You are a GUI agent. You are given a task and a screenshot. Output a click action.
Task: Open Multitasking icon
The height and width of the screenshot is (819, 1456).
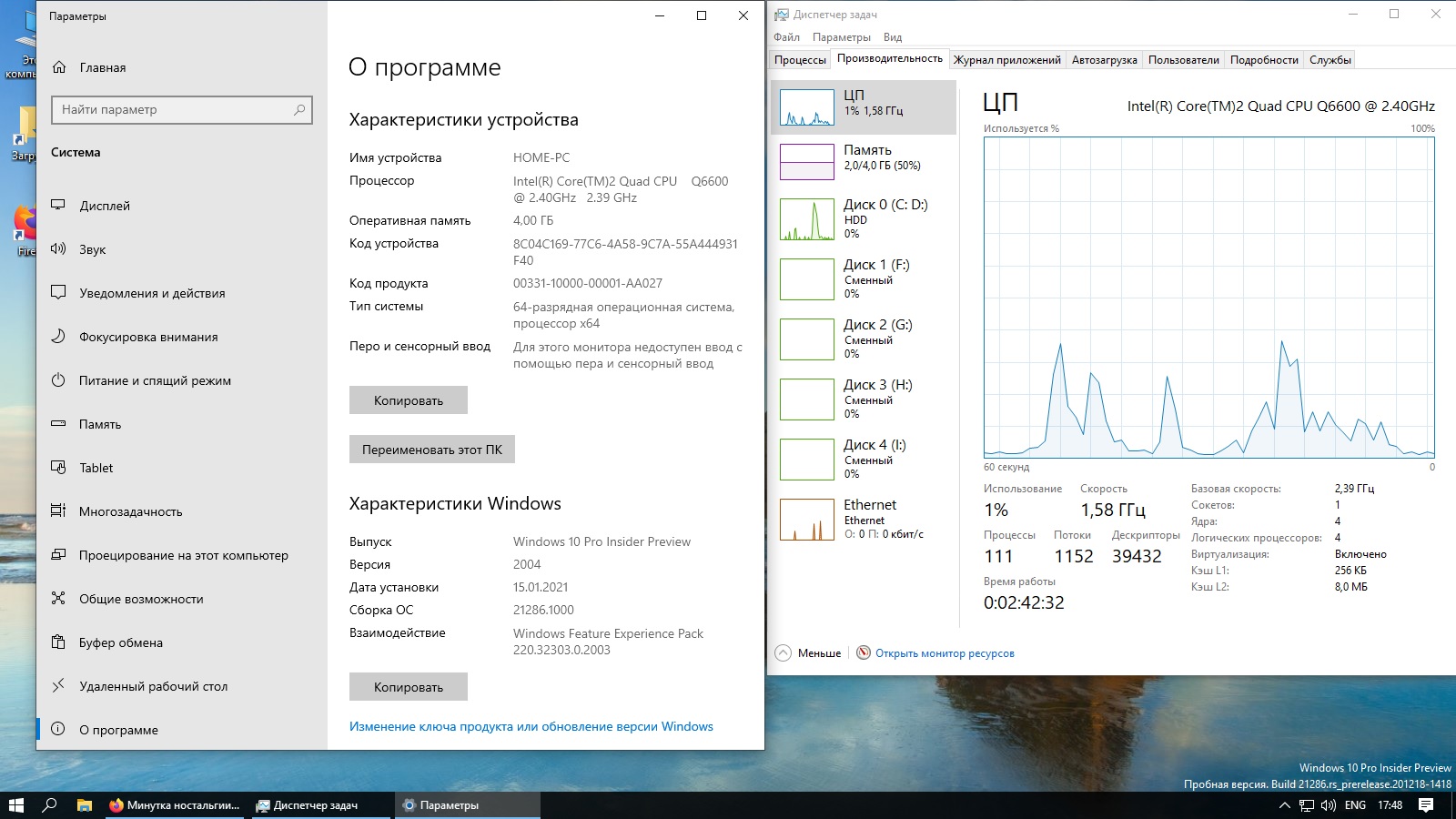tap(58, 511)
